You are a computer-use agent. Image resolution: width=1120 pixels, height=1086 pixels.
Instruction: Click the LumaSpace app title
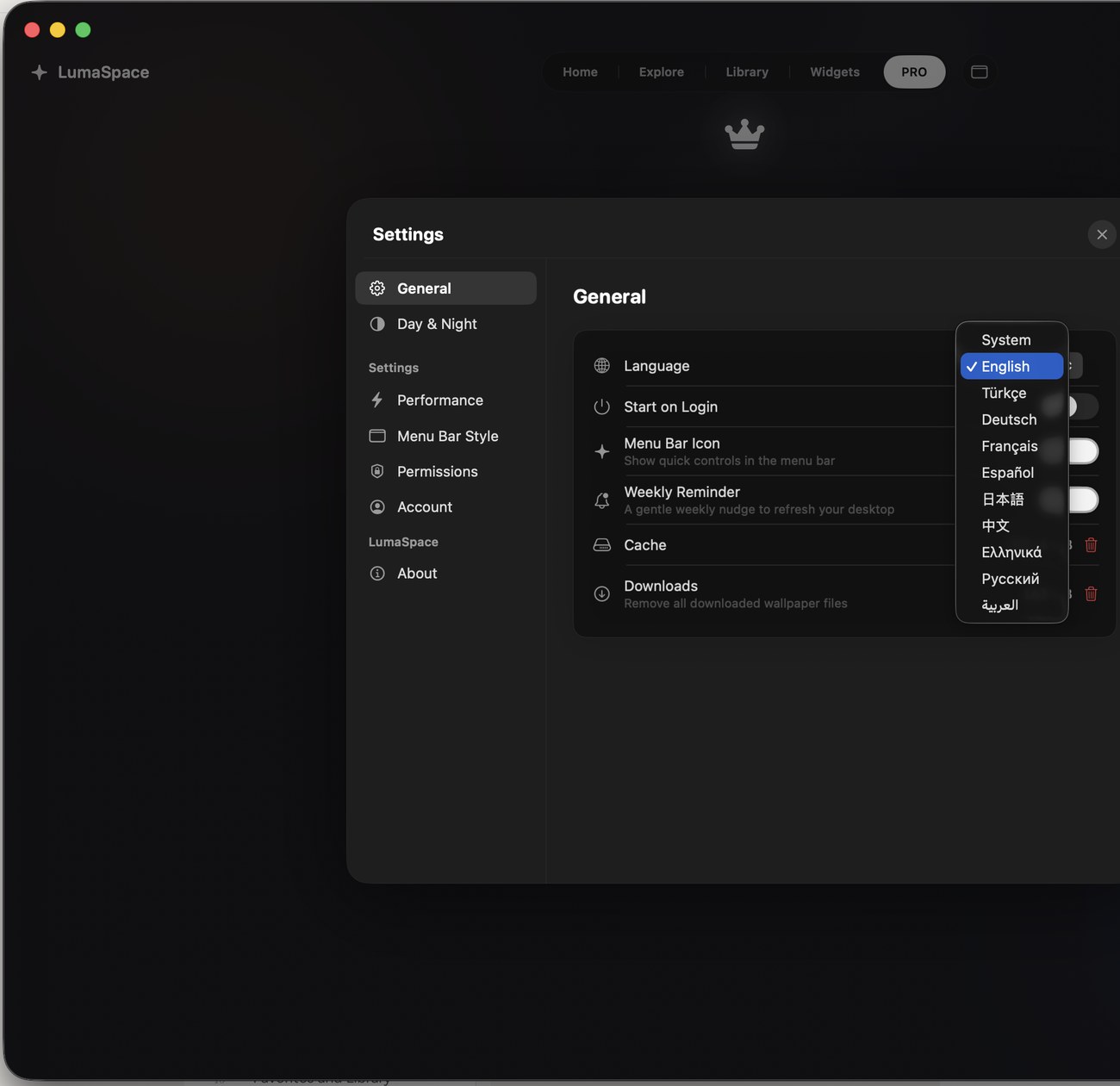(103, 72)
